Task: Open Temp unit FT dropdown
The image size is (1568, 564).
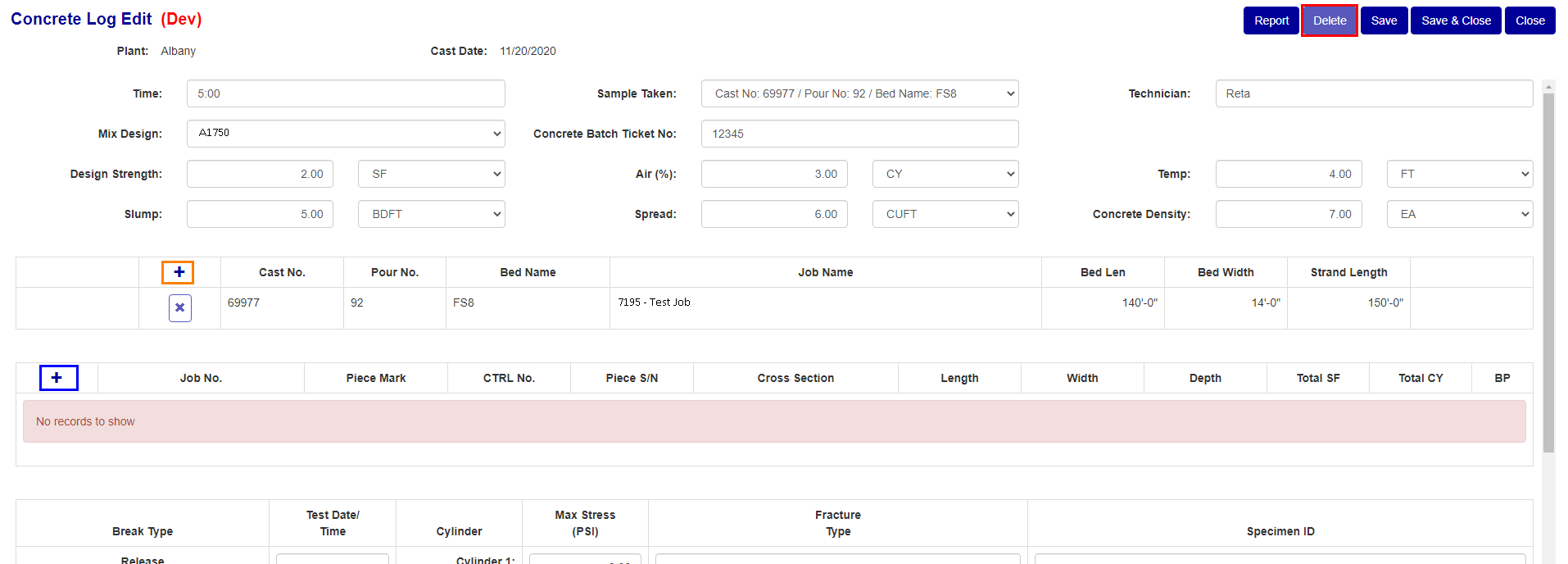Action: pos(1460,174)
